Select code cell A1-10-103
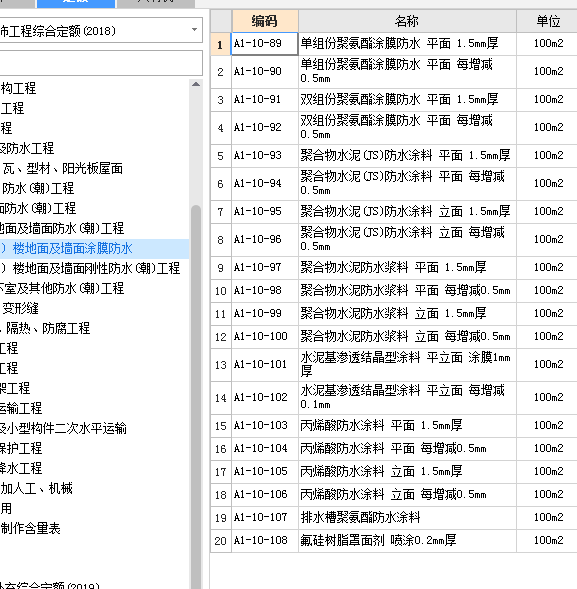 point(265,426)
